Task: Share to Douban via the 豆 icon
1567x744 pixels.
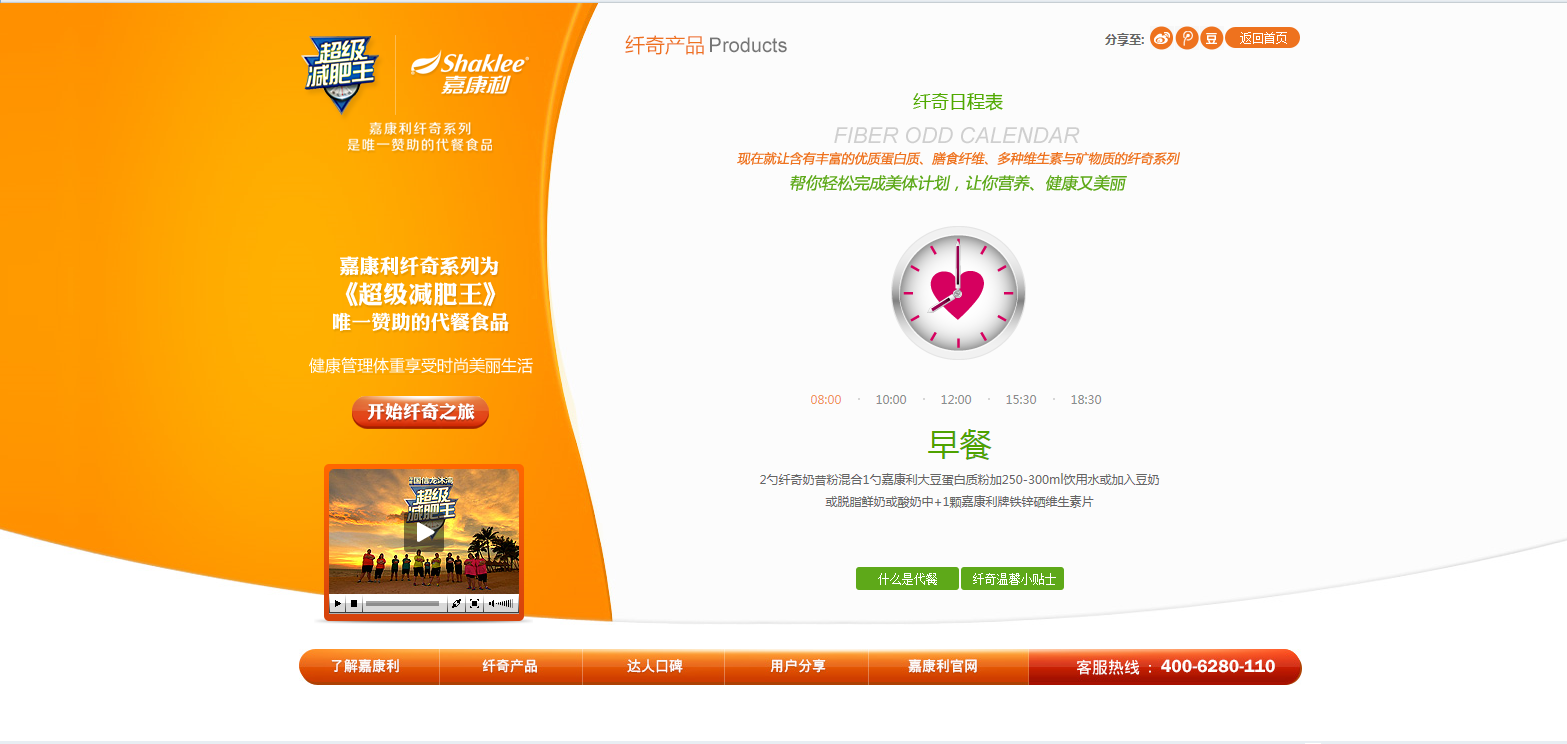Action: coord(1211,38)
